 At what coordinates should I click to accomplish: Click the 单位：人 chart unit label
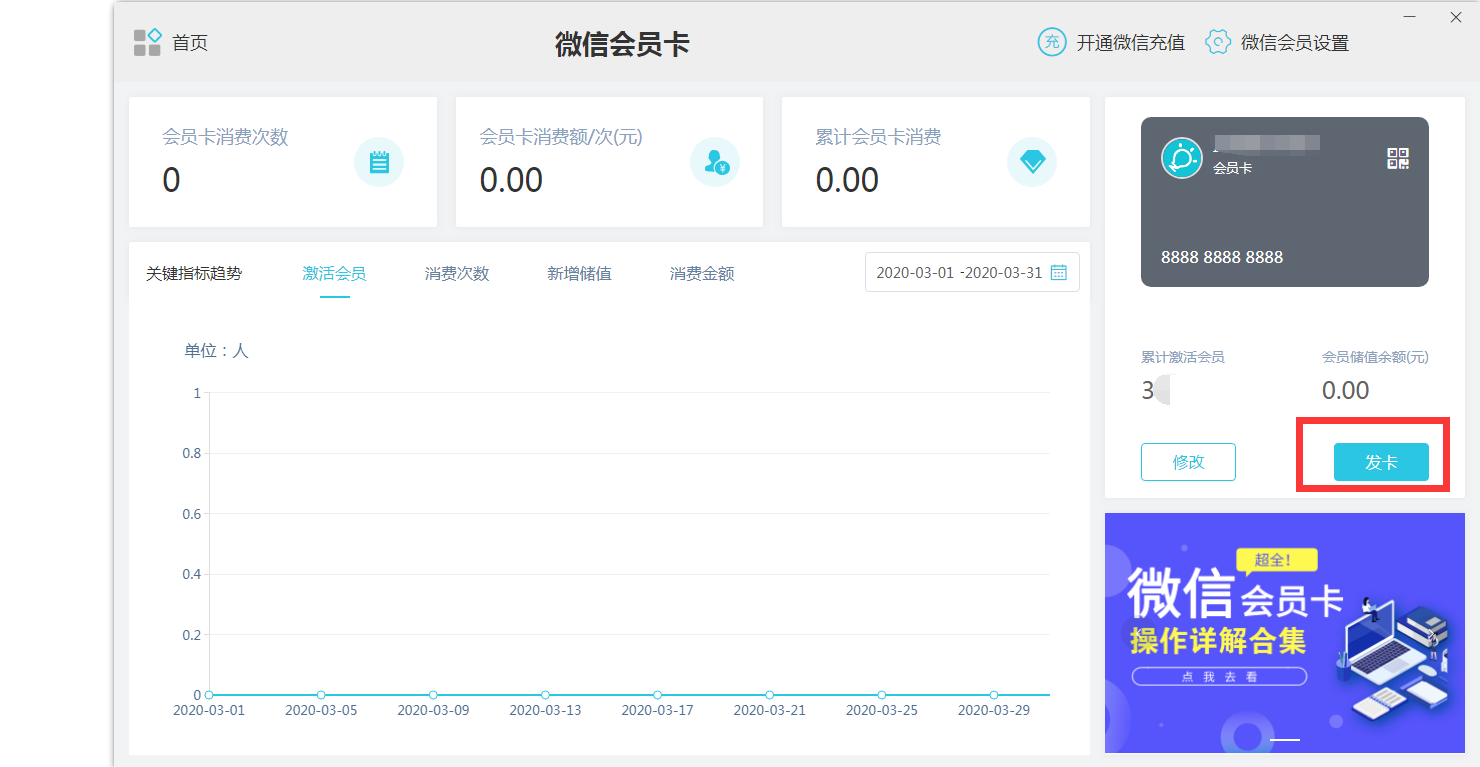[x=216, y=351]
